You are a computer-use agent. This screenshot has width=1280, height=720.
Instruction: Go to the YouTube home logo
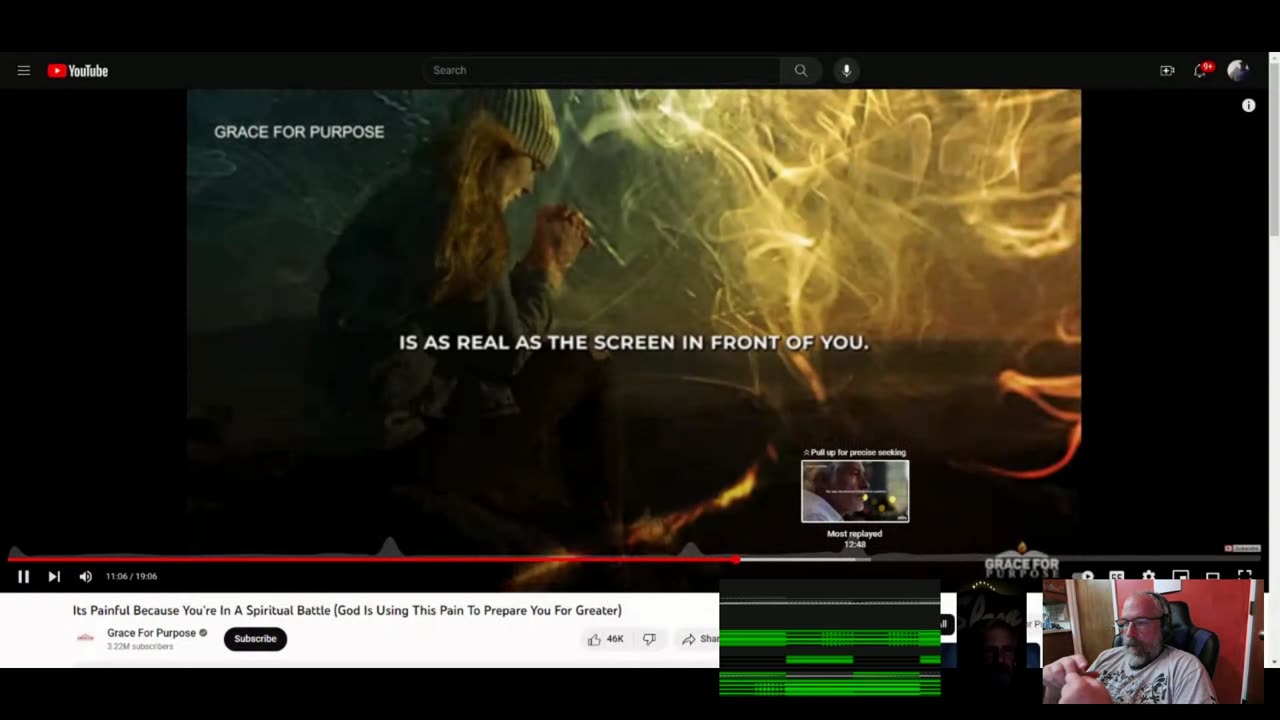coord(78,70)
